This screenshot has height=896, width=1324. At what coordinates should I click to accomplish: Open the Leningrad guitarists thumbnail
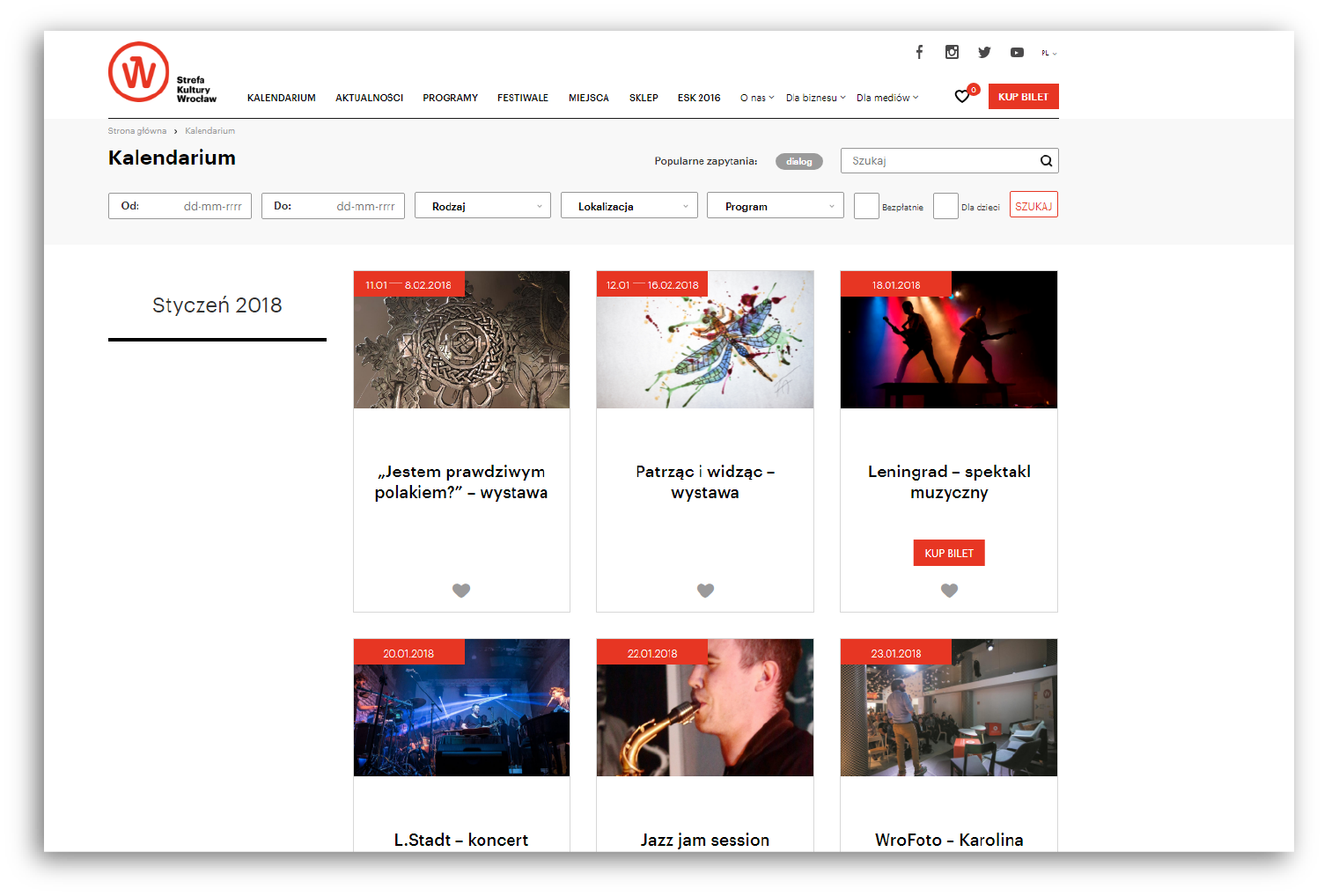pos(949,340)
